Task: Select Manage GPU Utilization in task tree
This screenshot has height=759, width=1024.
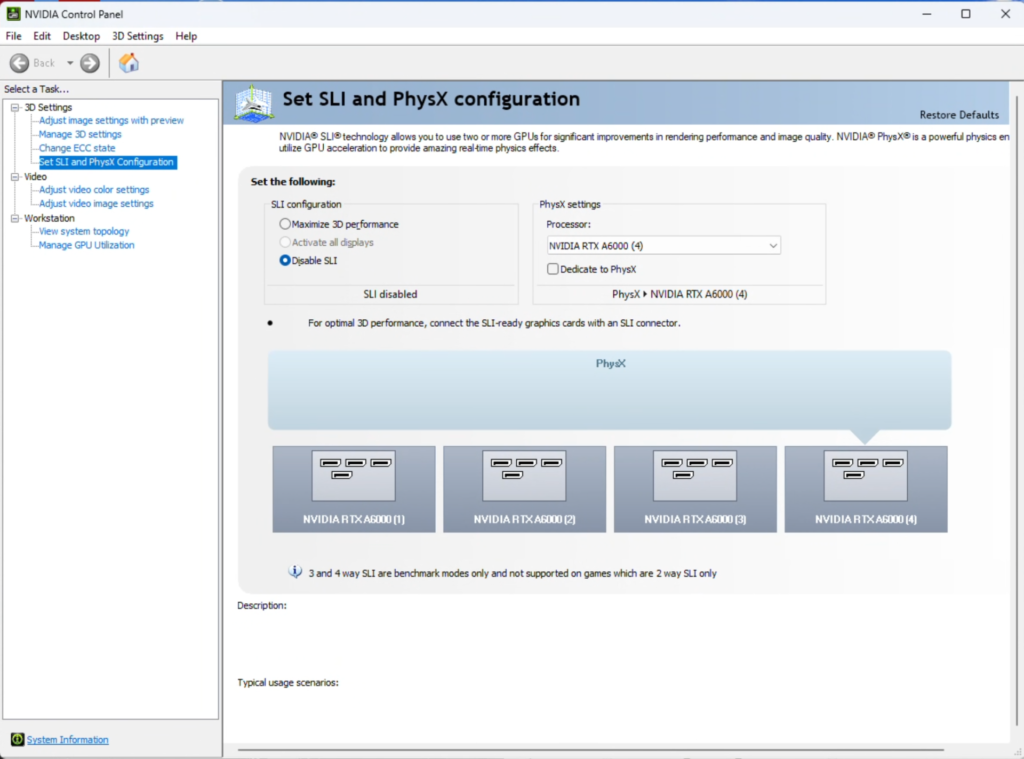Action: (86, 245)
